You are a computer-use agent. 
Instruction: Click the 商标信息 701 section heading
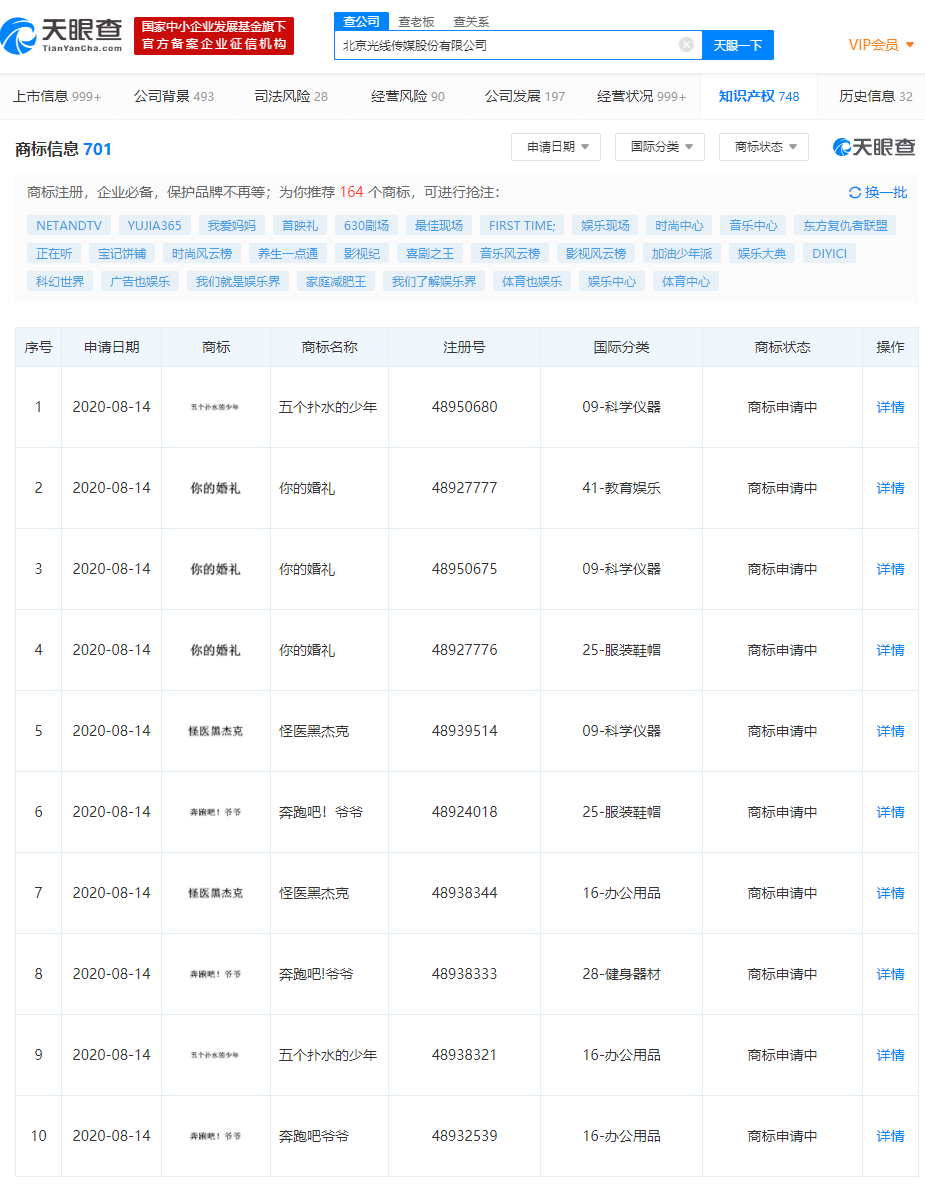click(x=63, y=149)
